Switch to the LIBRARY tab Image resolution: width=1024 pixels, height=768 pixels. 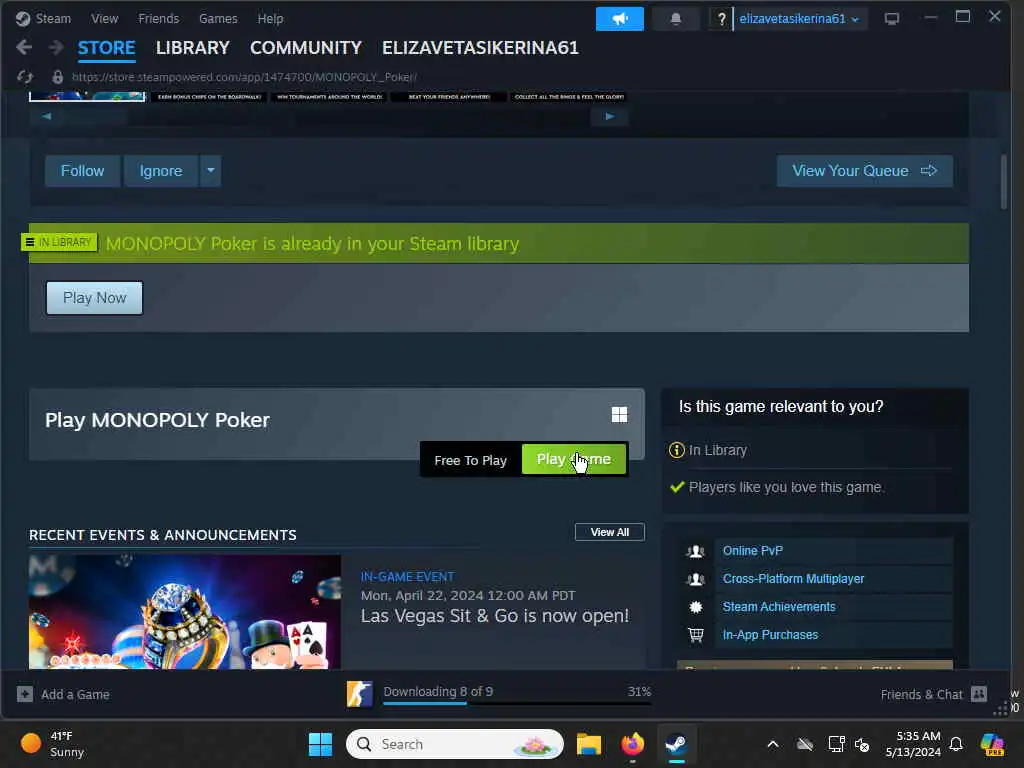tap(193, 48)
